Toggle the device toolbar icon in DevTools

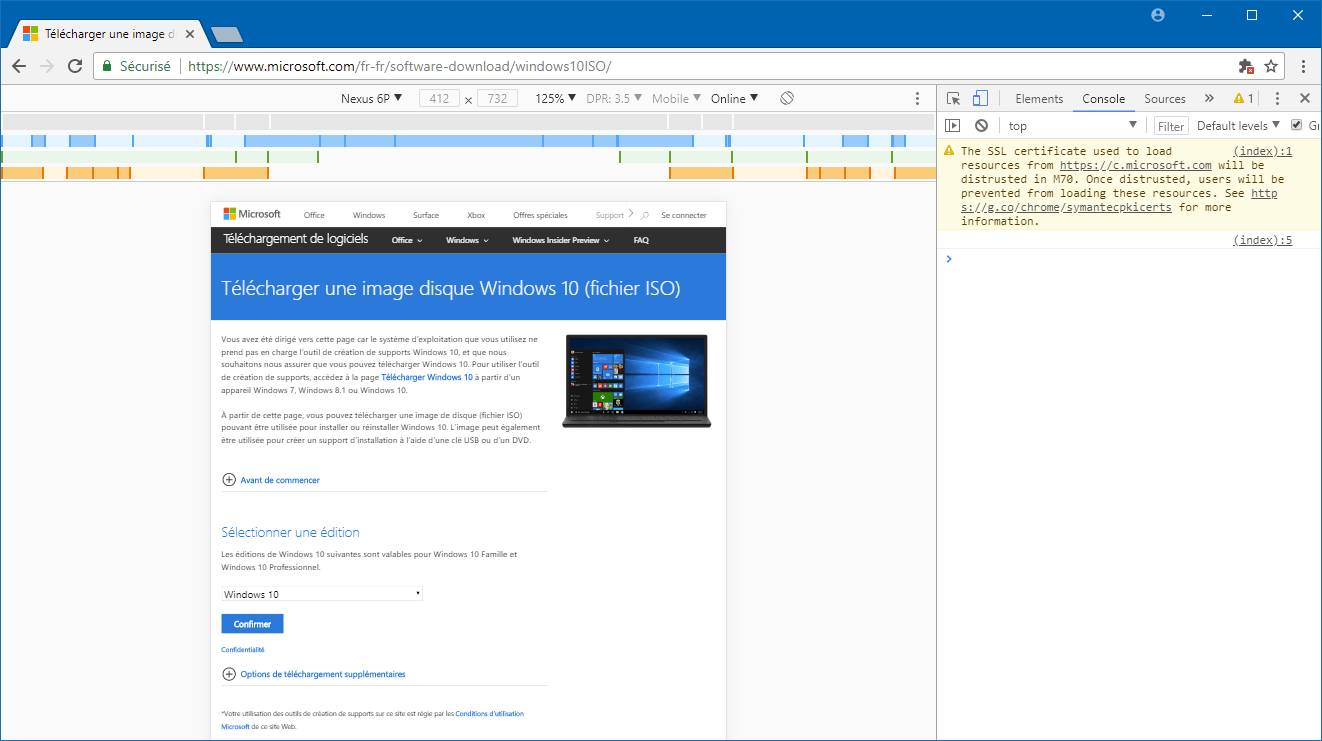980,98
